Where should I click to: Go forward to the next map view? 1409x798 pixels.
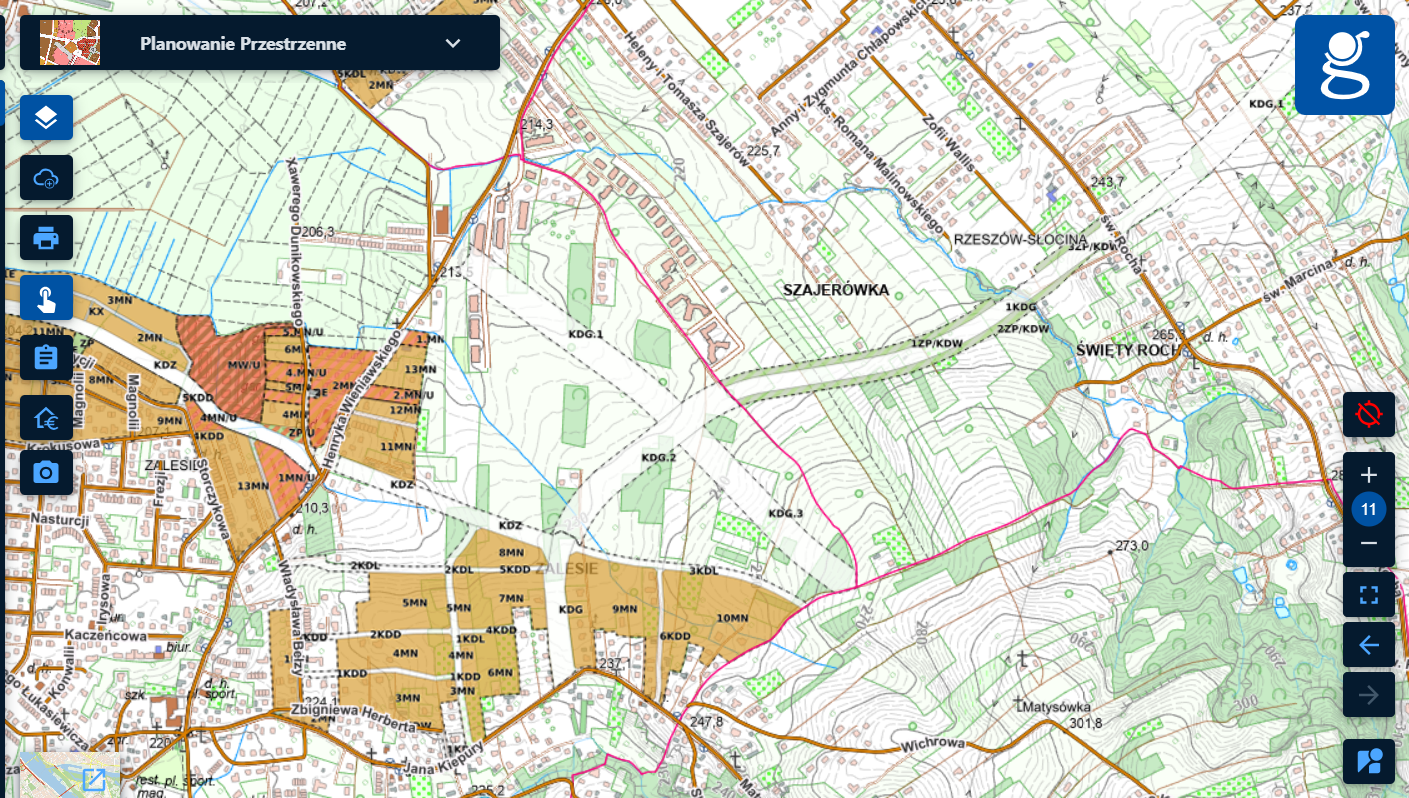[x=1369, y=695]
